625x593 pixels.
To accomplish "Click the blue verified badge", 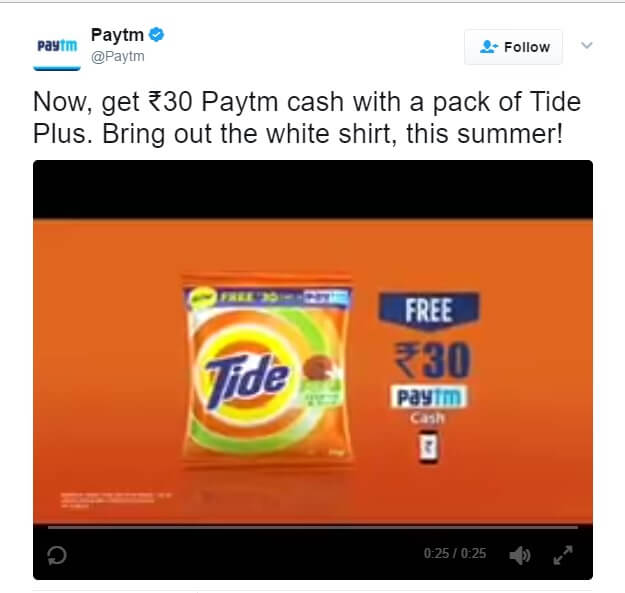I will (x=156, y=34).
